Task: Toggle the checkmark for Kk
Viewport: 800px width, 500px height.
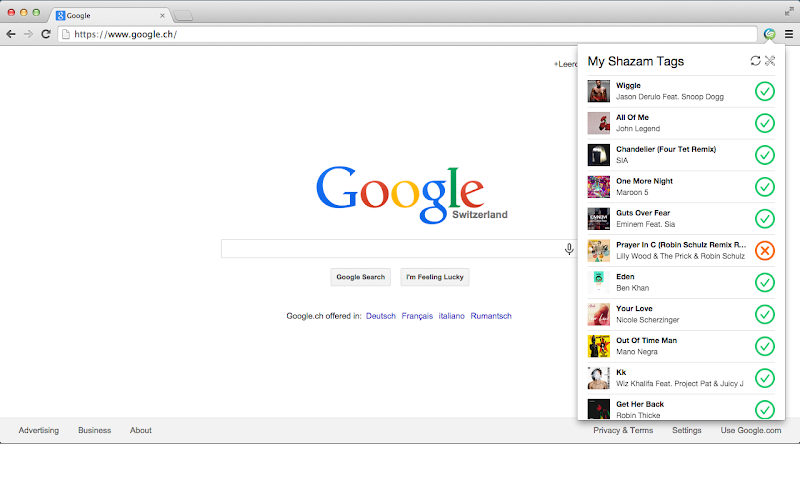Action: [x=764, y=378]
